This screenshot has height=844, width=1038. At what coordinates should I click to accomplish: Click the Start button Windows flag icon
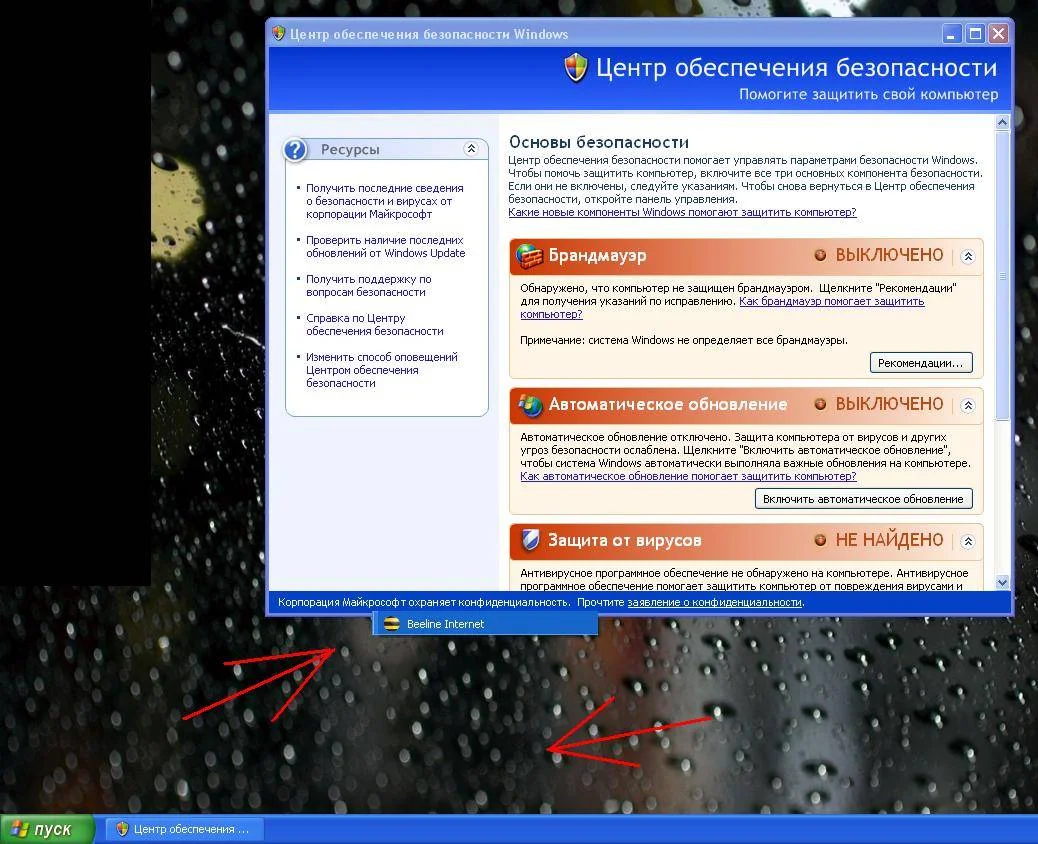pos(20,829)
